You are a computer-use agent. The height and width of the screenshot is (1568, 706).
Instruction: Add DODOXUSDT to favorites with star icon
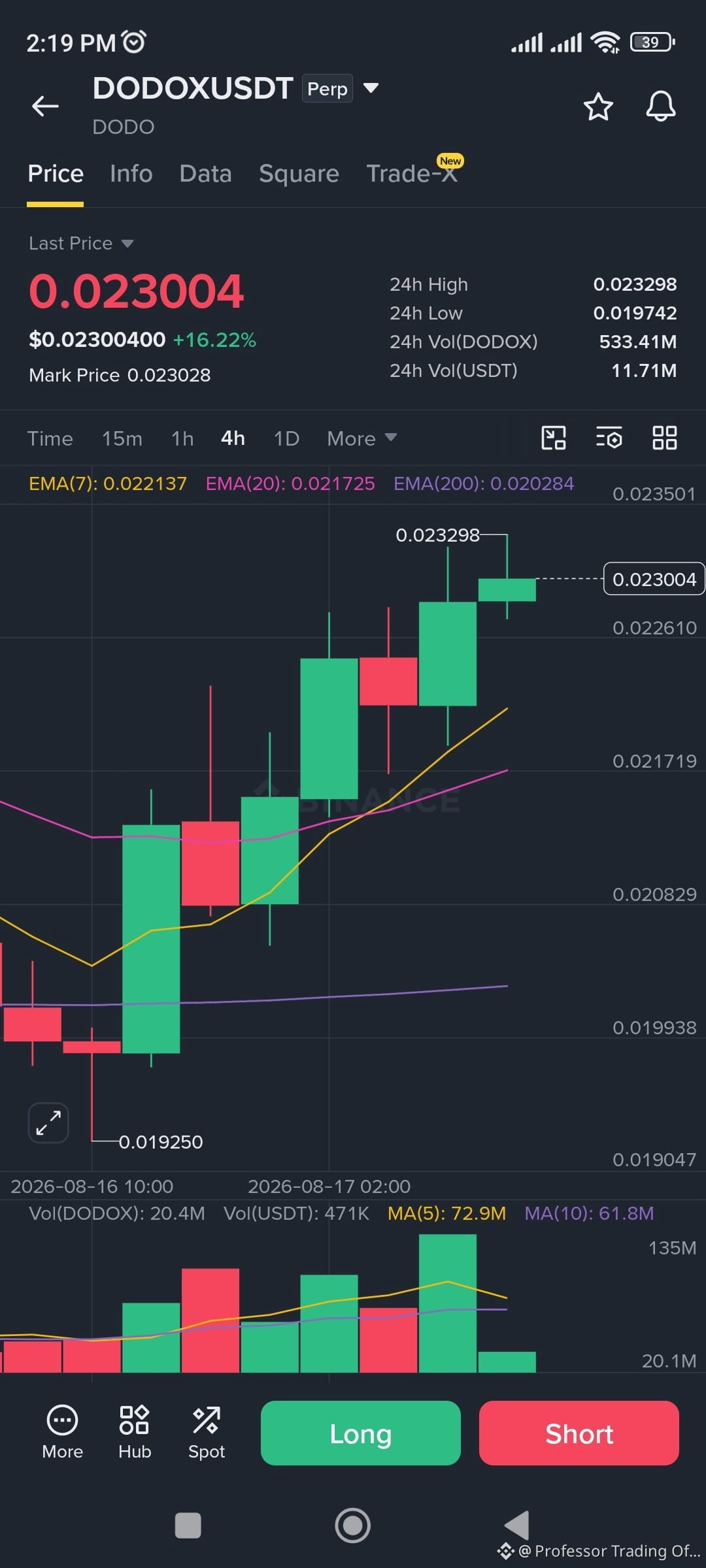click(597, 106)
